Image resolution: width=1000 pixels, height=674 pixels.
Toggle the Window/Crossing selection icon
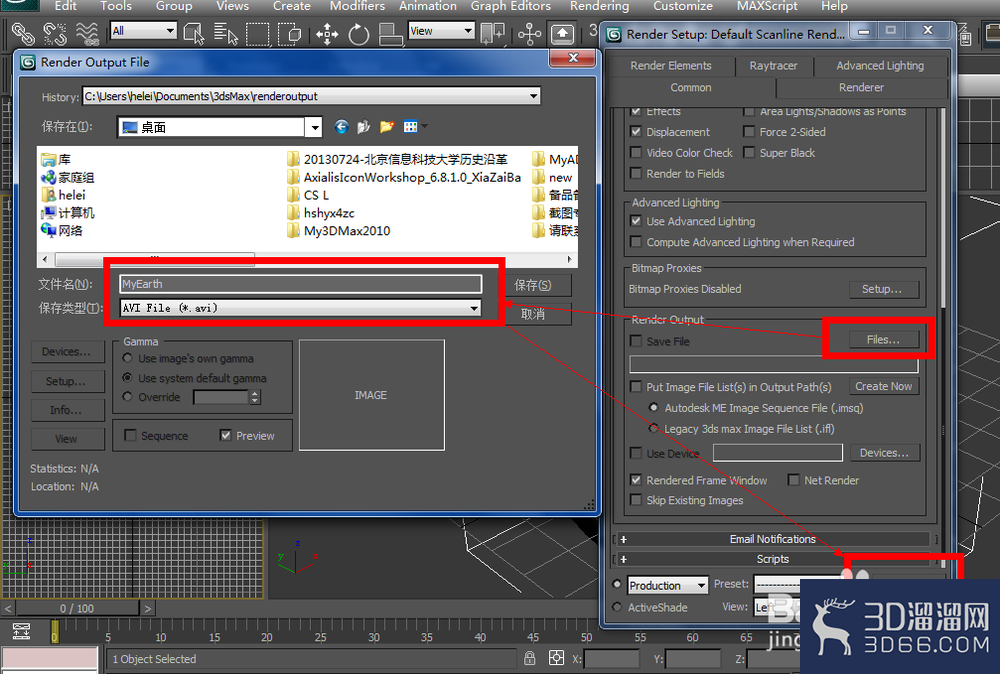[x=290, y=33]
